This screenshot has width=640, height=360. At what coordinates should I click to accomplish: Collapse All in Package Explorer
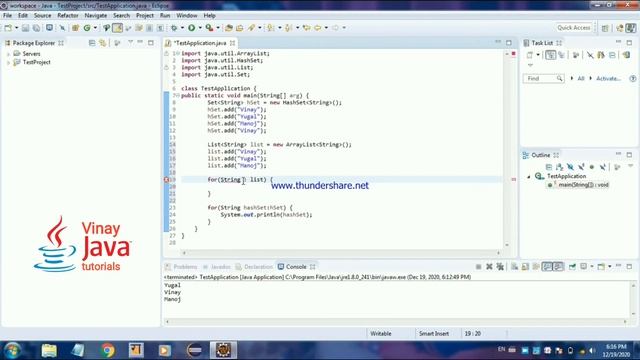(x=92, y=43)
